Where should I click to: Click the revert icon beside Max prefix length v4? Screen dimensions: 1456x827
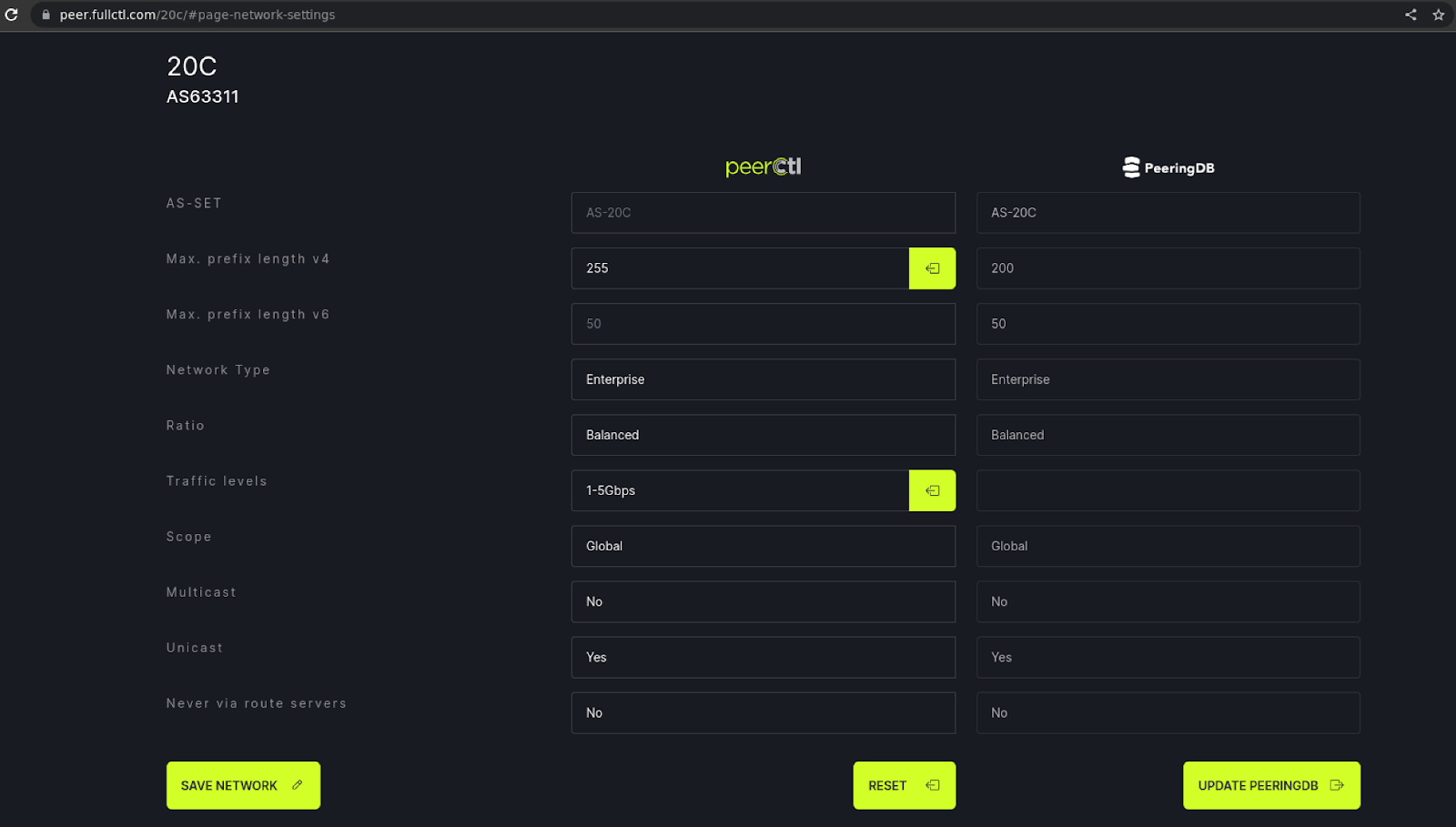pos(932,267)
